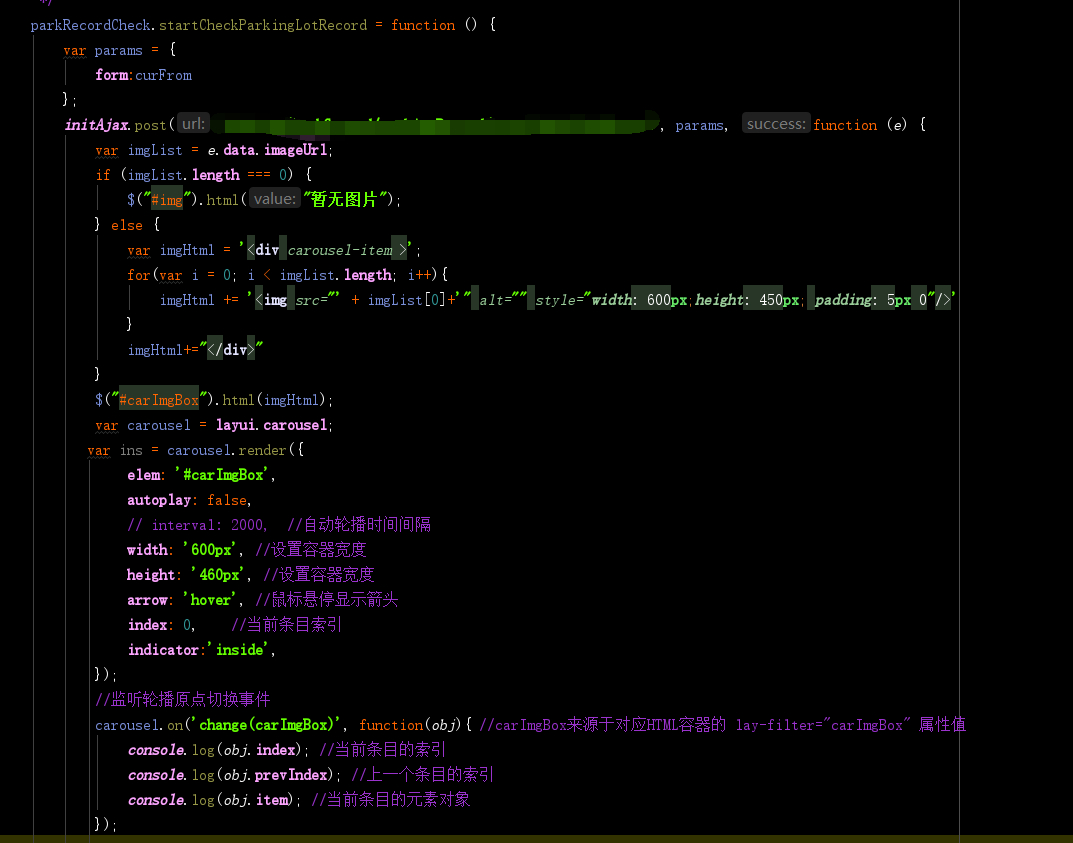Click the initAjax identifier
This screenshot has height=843, width=1073.
[96, 125]
